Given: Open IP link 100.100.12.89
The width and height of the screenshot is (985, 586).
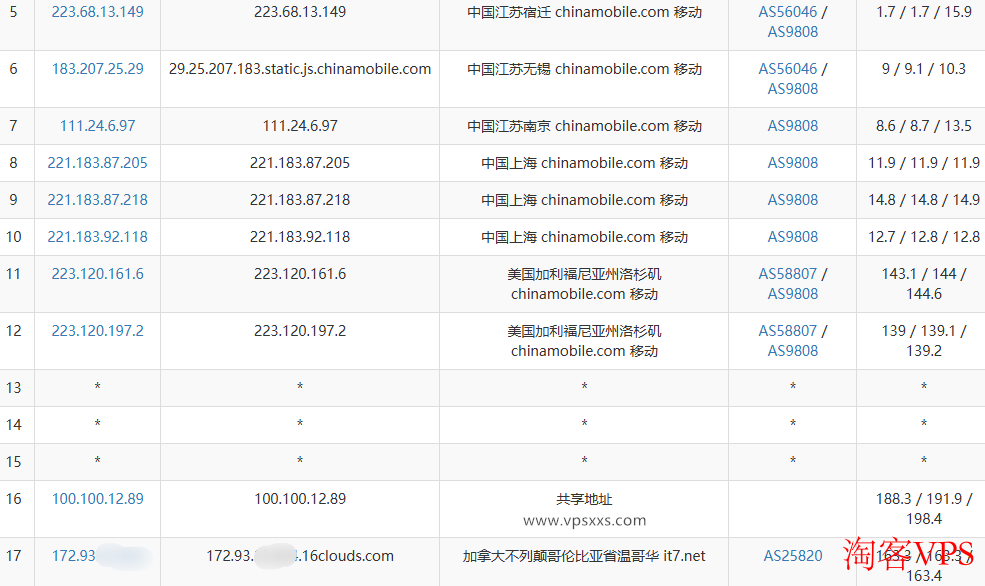Looking at the screenshot, I should click(x=97, y=499).
